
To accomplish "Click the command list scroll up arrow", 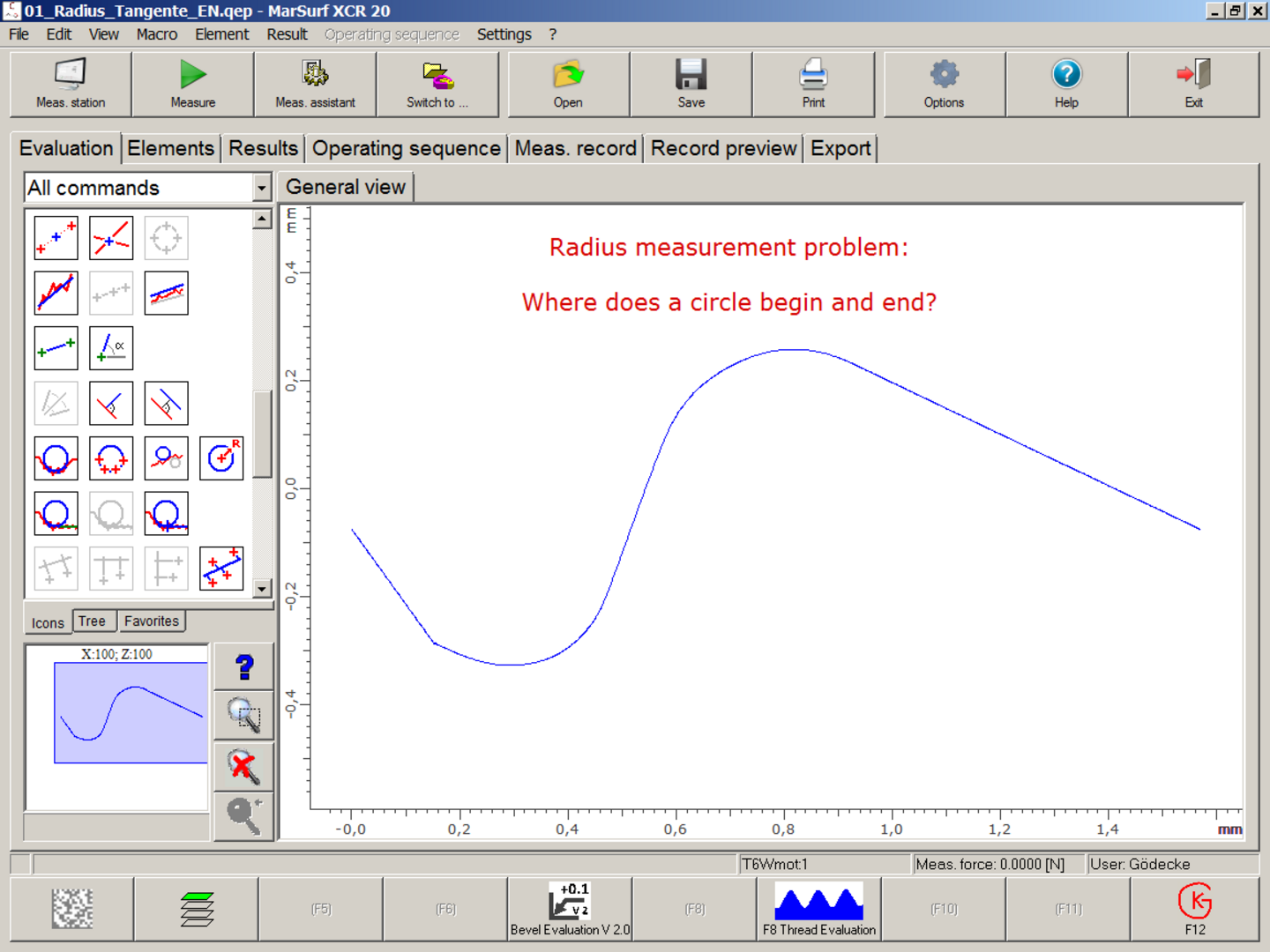I will (262, 219).
